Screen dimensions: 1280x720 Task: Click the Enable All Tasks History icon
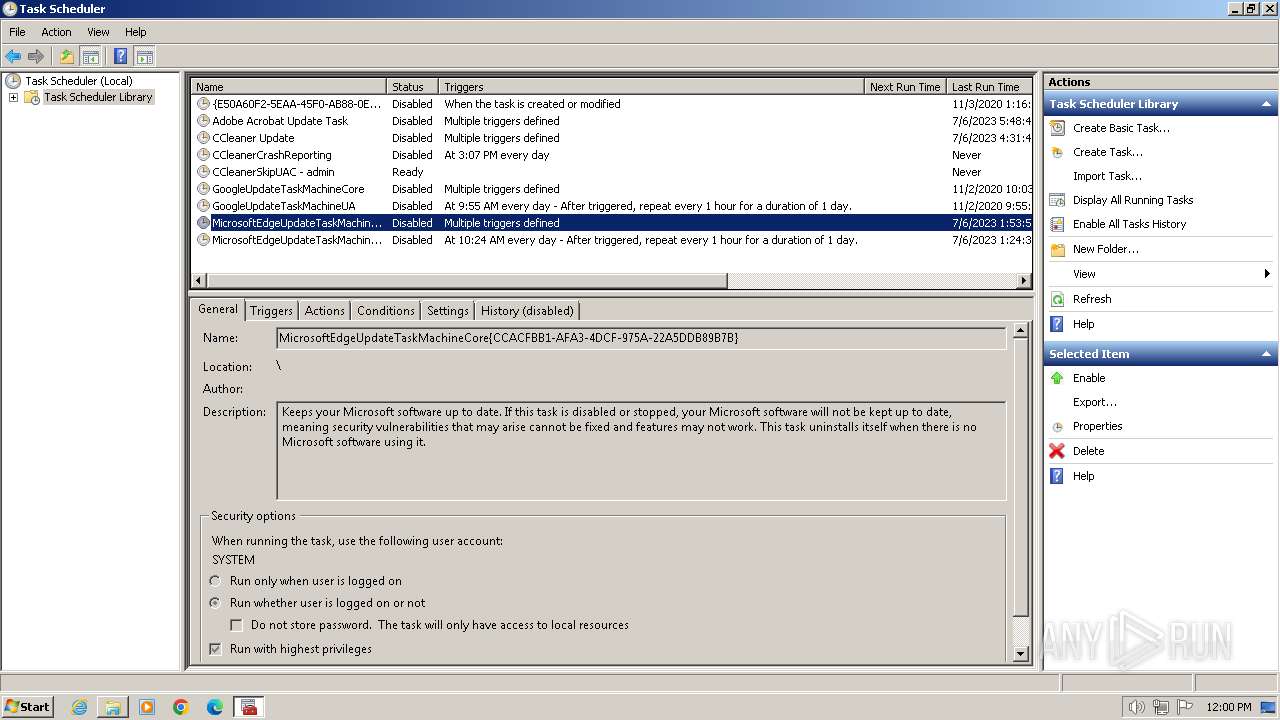1057,224
